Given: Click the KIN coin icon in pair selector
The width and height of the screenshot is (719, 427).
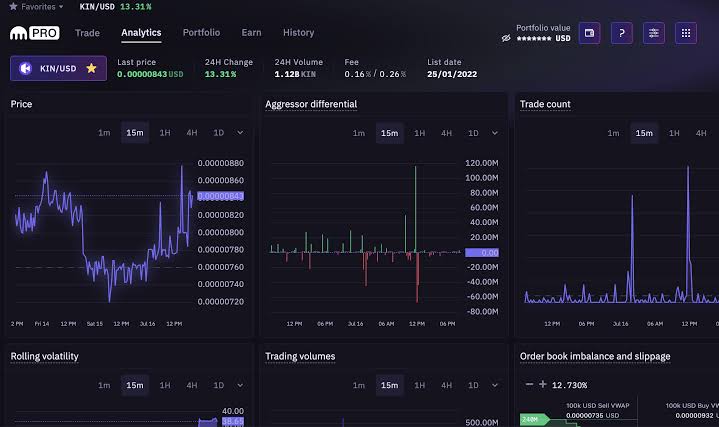Looking at the screenshot, I should pos(25,68).
